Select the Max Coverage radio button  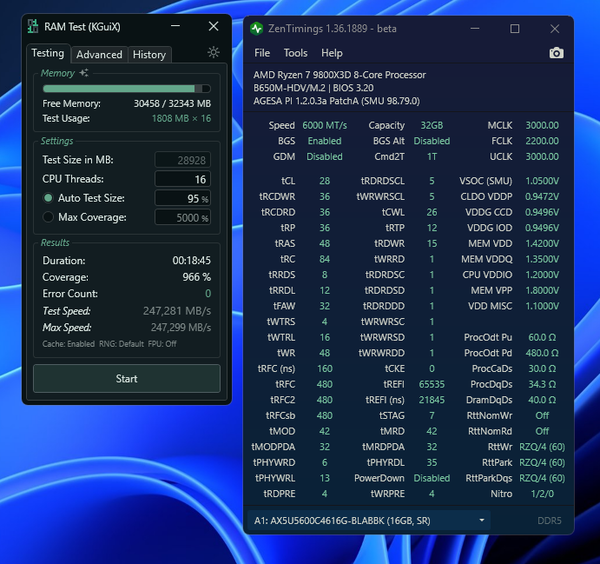pos(48,217)
